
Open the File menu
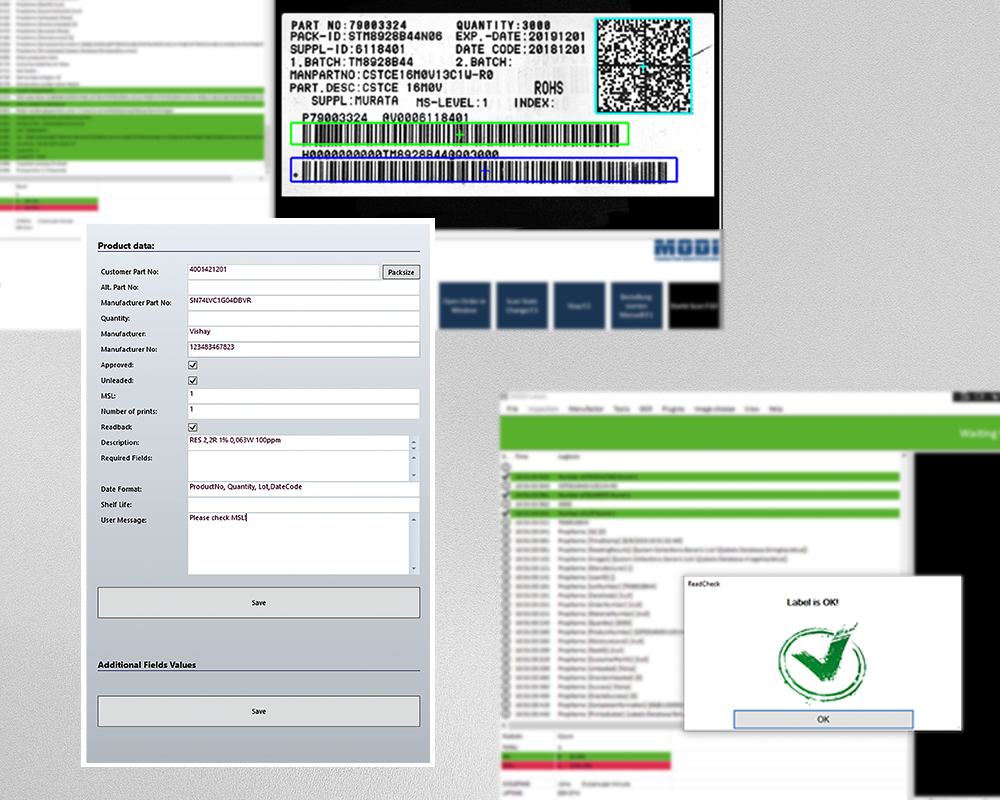tap(511, 409)
